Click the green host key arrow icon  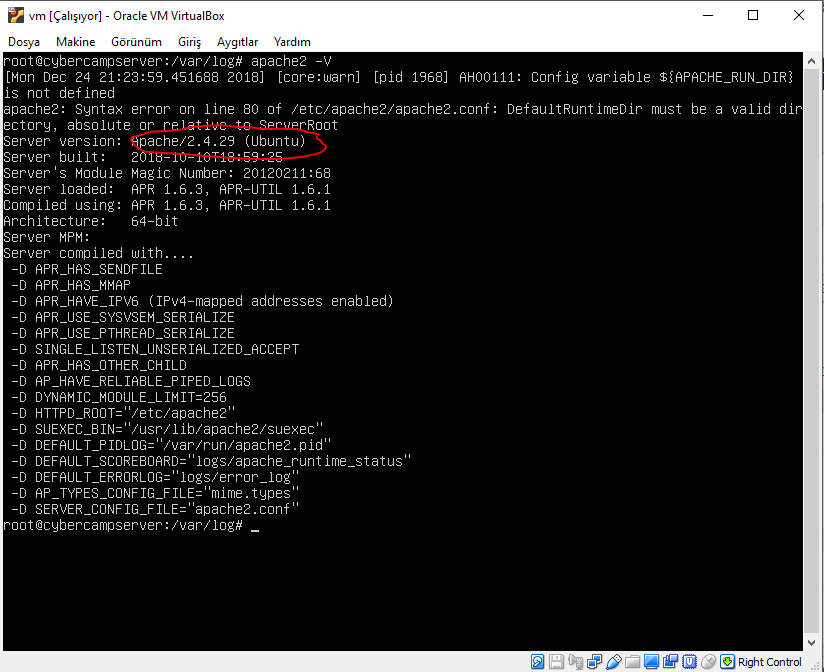coord(727,661)
